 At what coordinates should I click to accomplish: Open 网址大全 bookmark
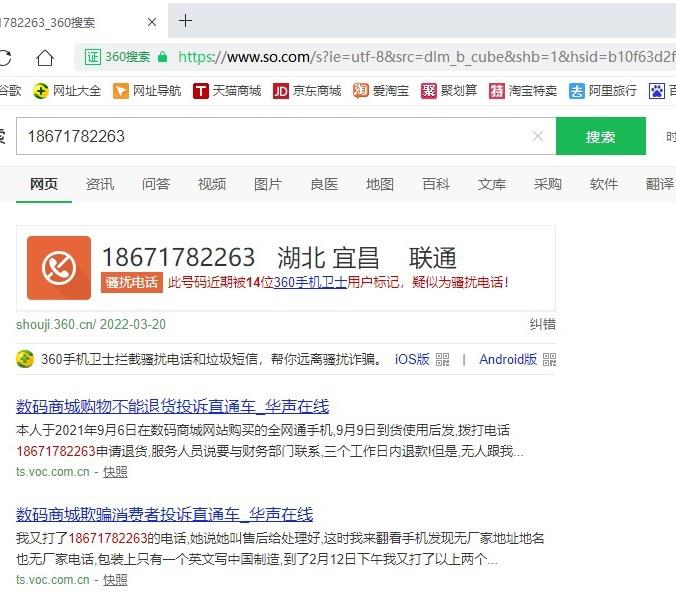click(67, 91)
